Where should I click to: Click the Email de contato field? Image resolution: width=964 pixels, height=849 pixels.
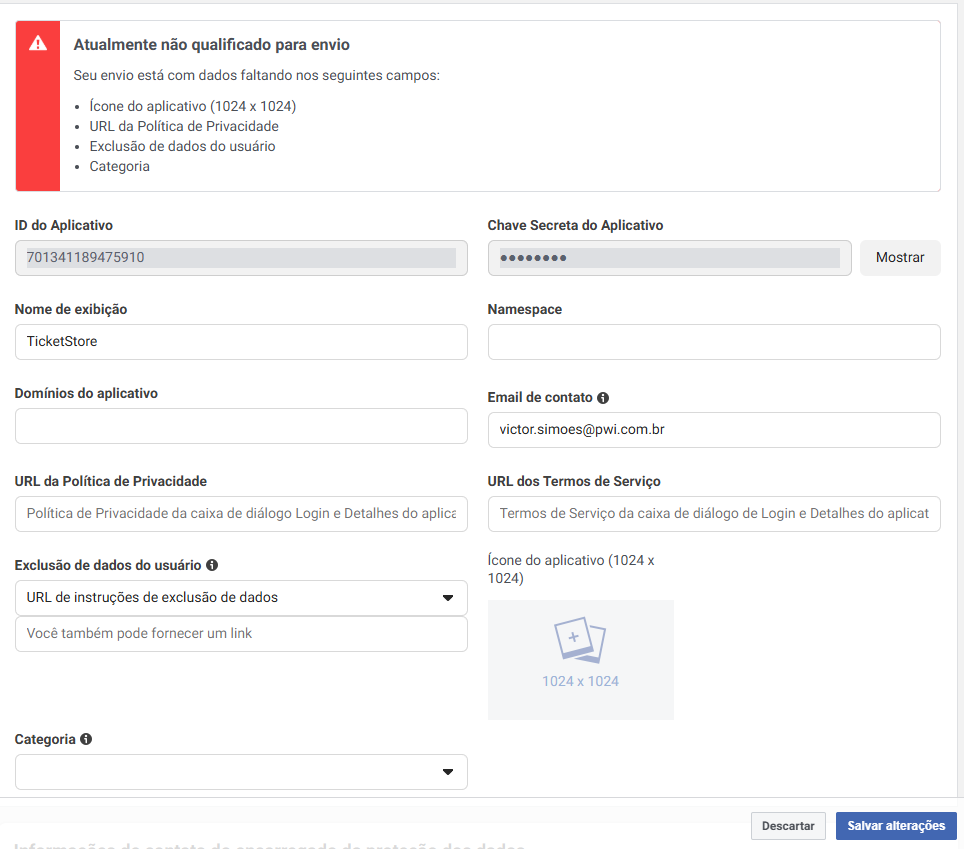click(713, 430)
